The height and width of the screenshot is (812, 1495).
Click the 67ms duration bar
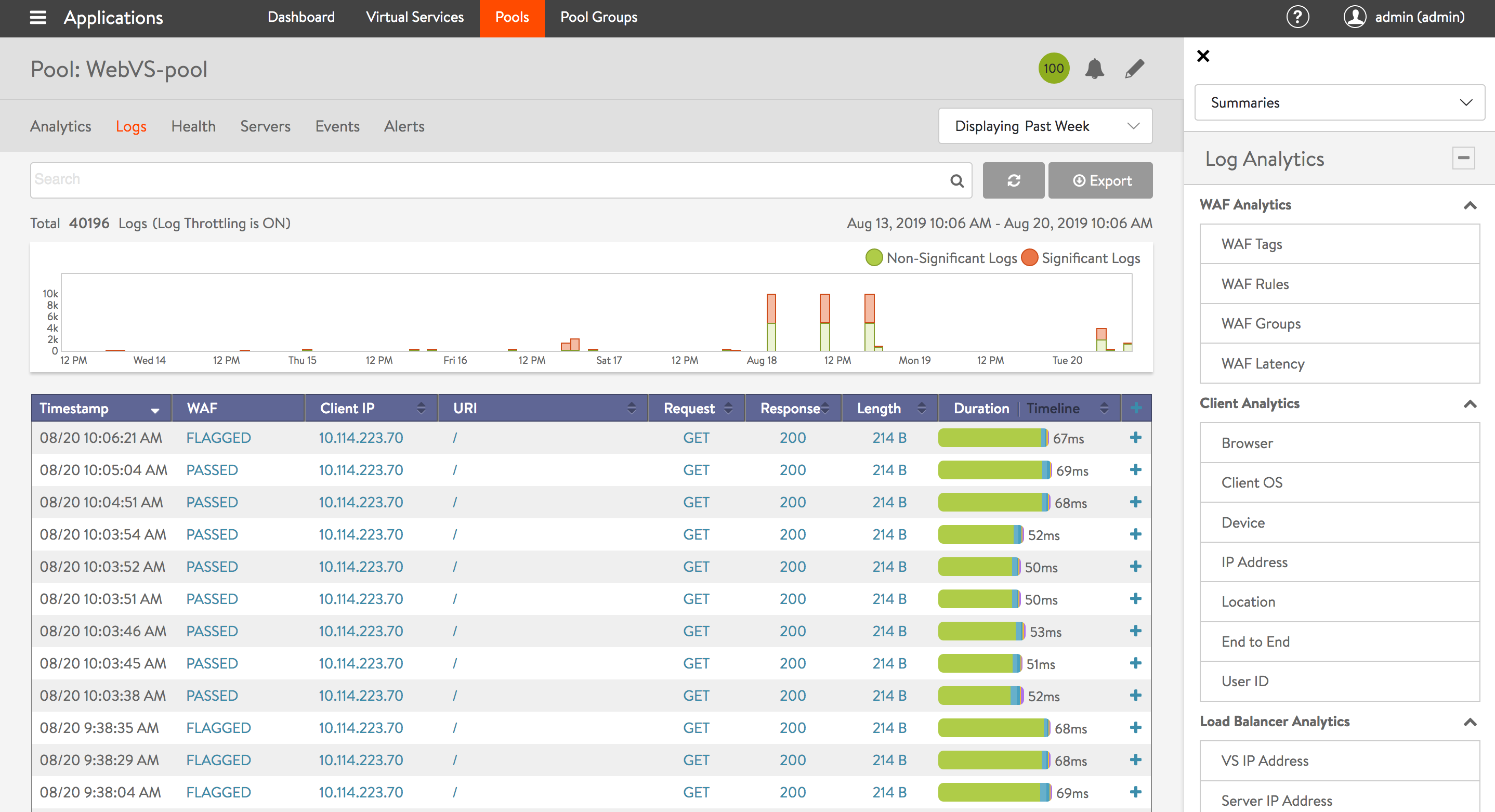coord(992,438)
